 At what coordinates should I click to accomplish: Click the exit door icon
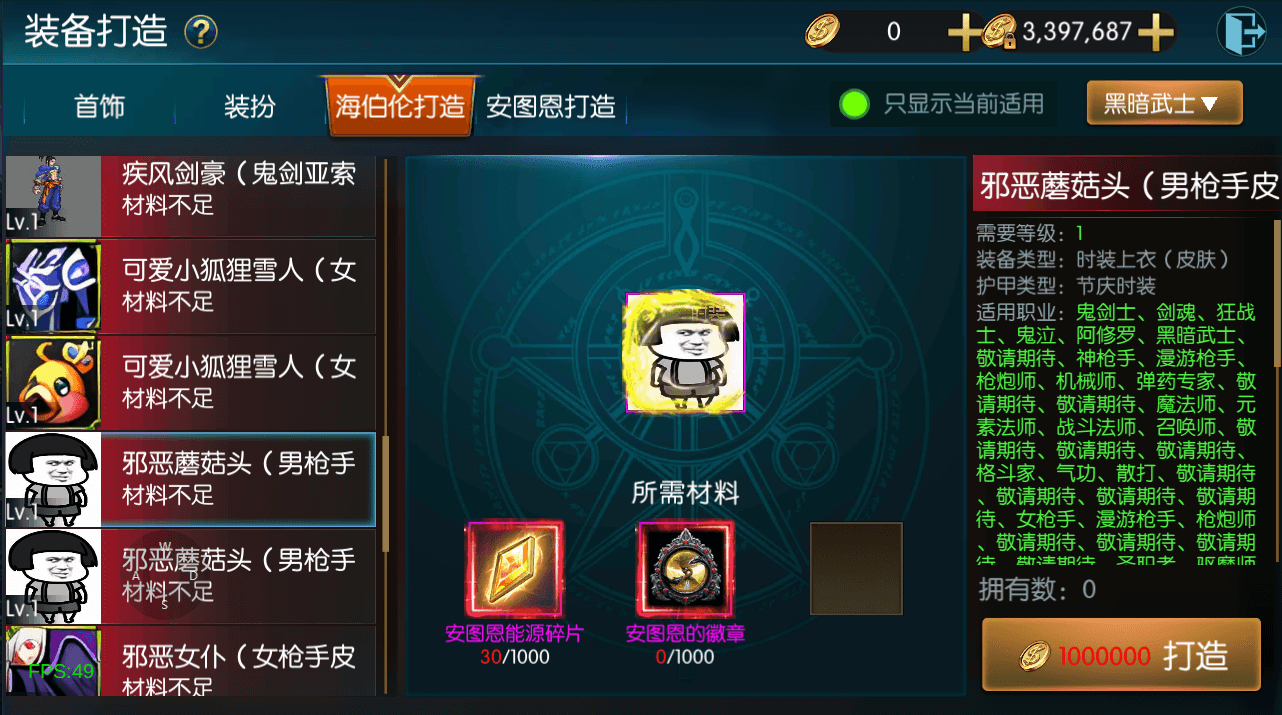pos(1241,32)
